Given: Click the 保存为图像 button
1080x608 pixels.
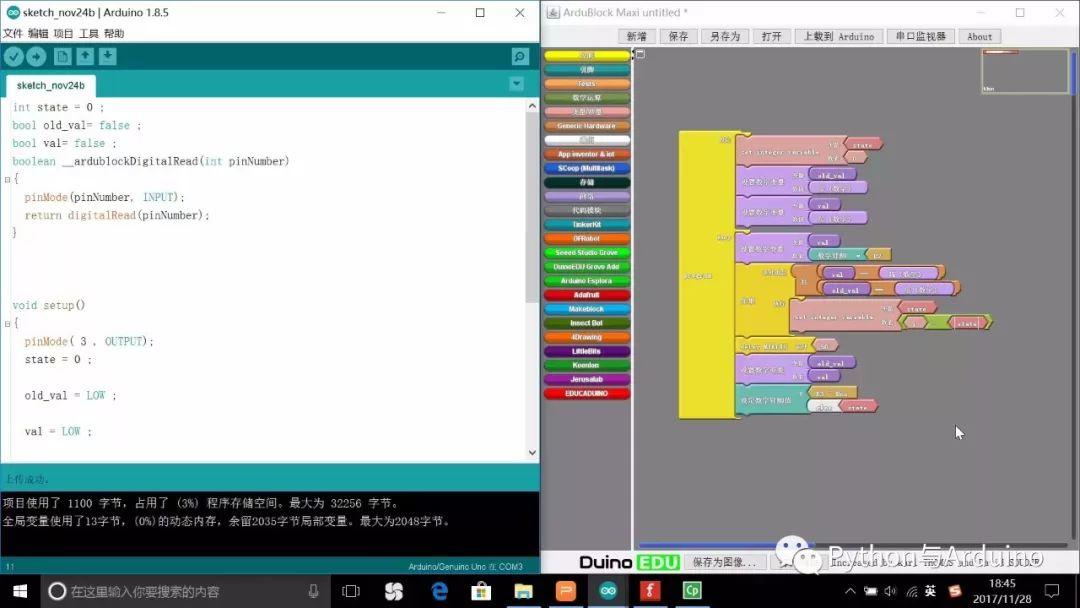Looking at the screenshot, I should click(x=724, y=562).
